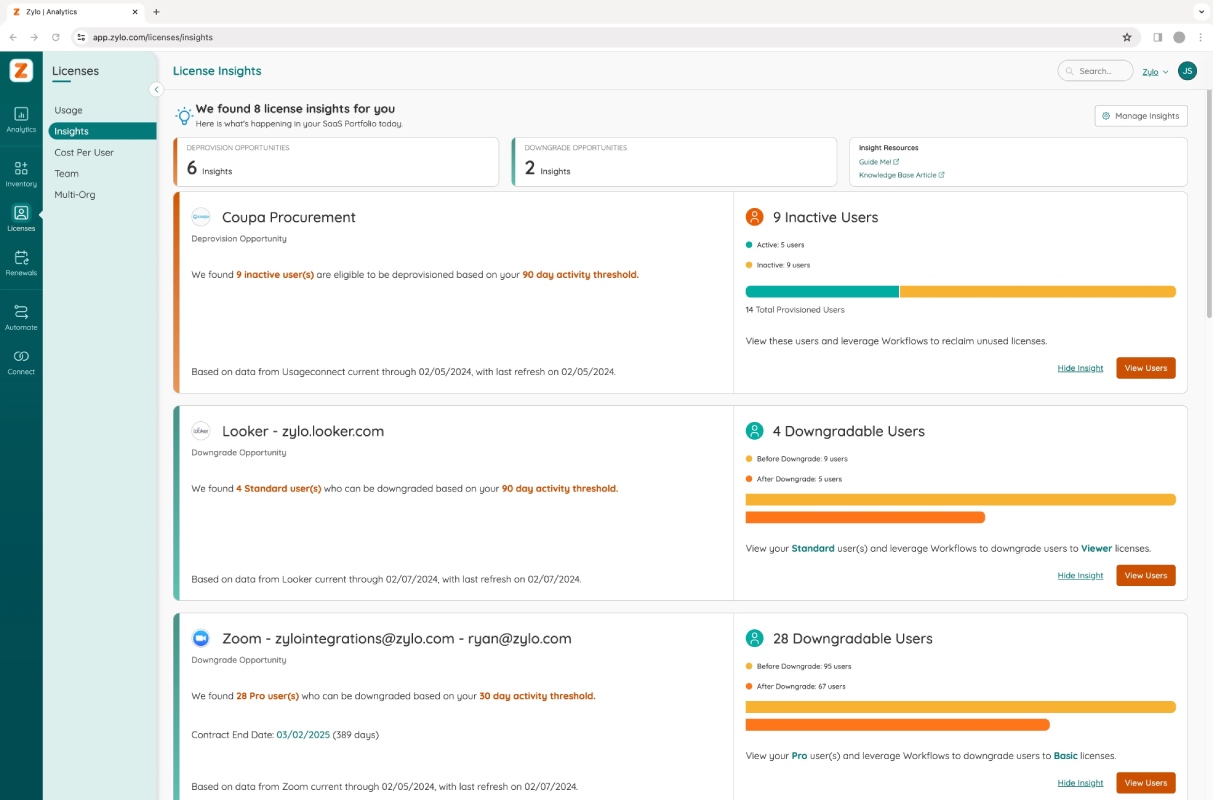Open the Analytics sidebar icon
The image size is (1213, 800).
(21, 119)
